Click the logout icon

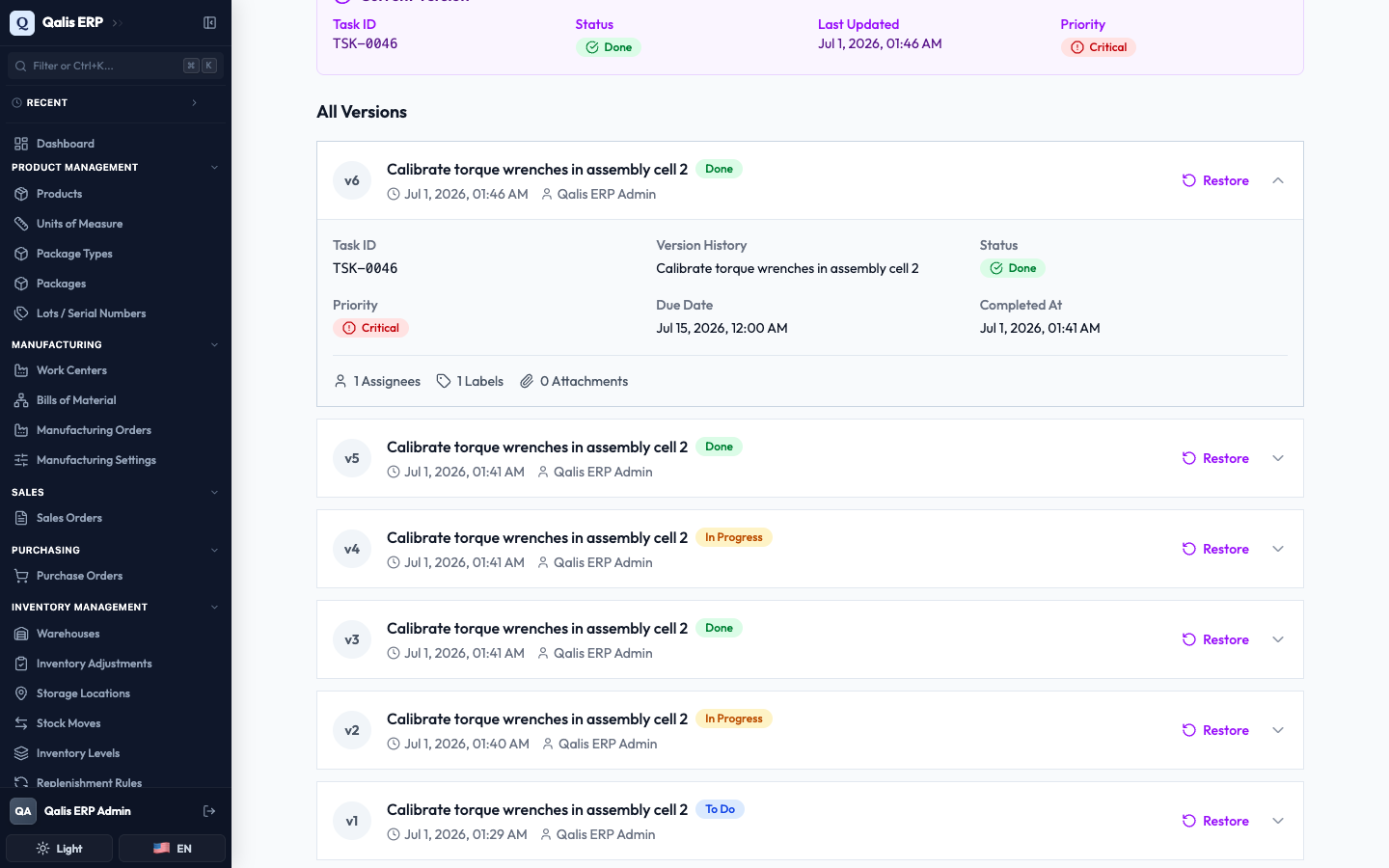pos(209,811)
